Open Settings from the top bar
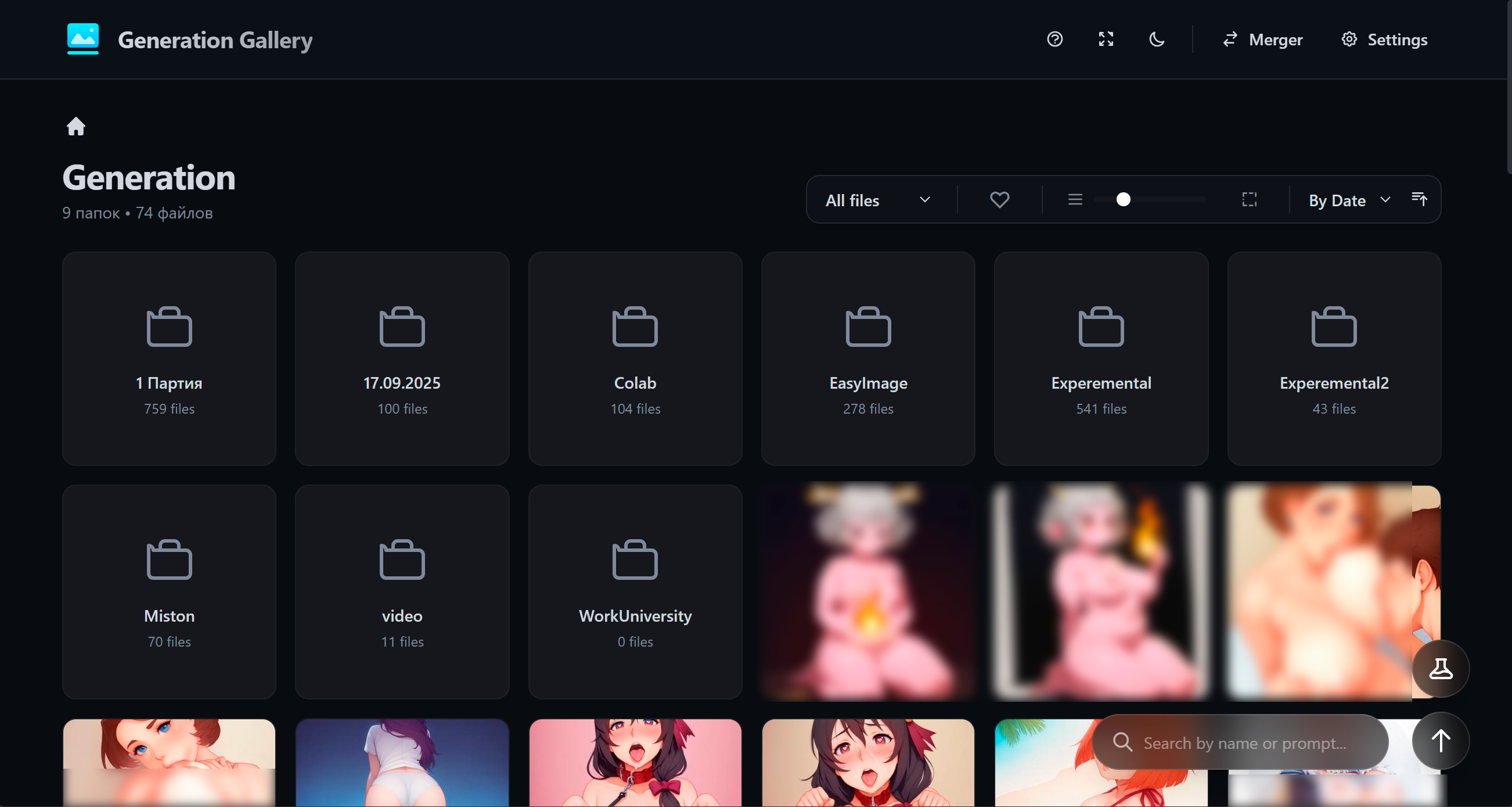1512x807 pixels. (x=1385, y=40)
